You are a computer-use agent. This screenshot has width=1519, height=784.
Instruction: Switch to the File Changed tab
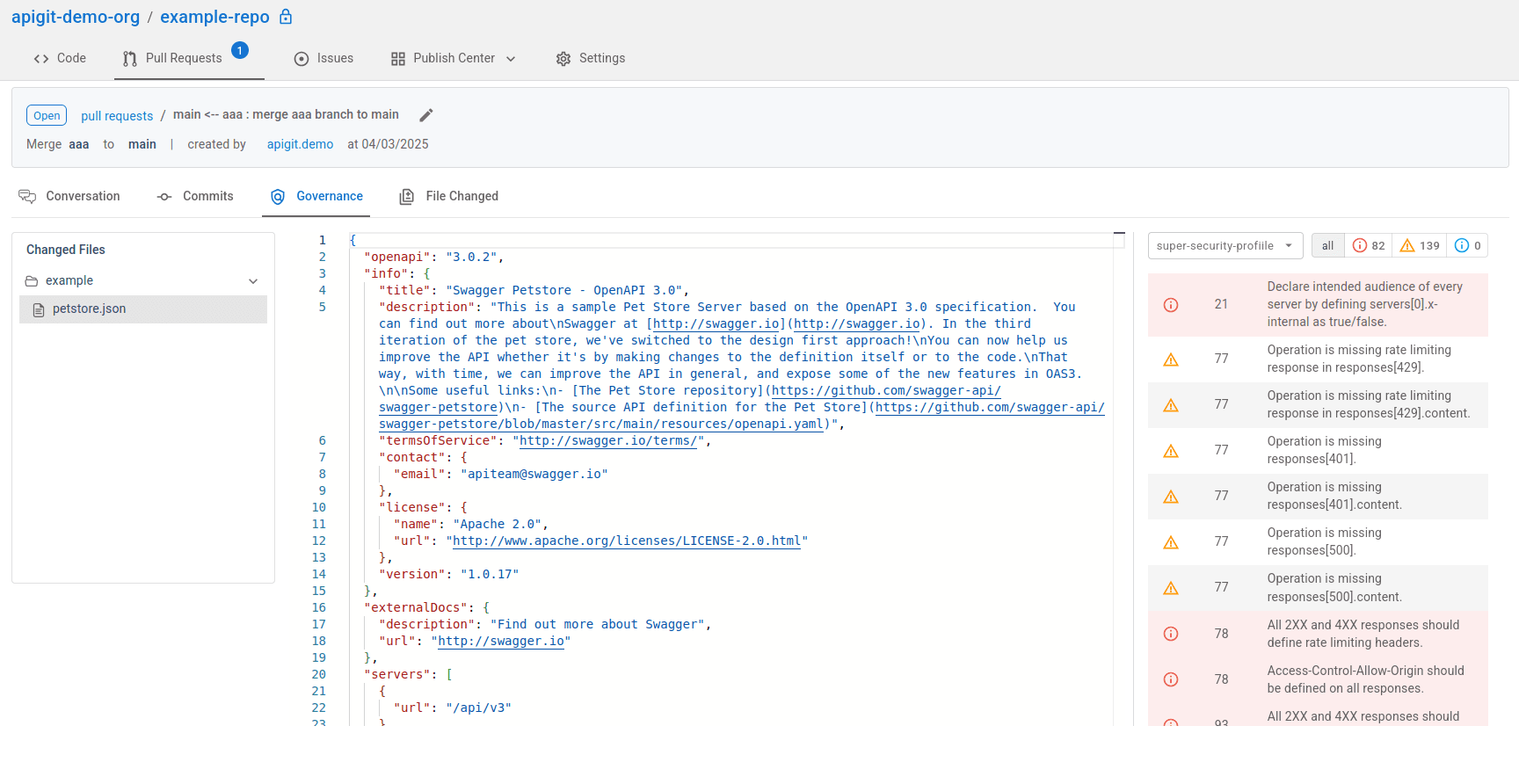449,196
